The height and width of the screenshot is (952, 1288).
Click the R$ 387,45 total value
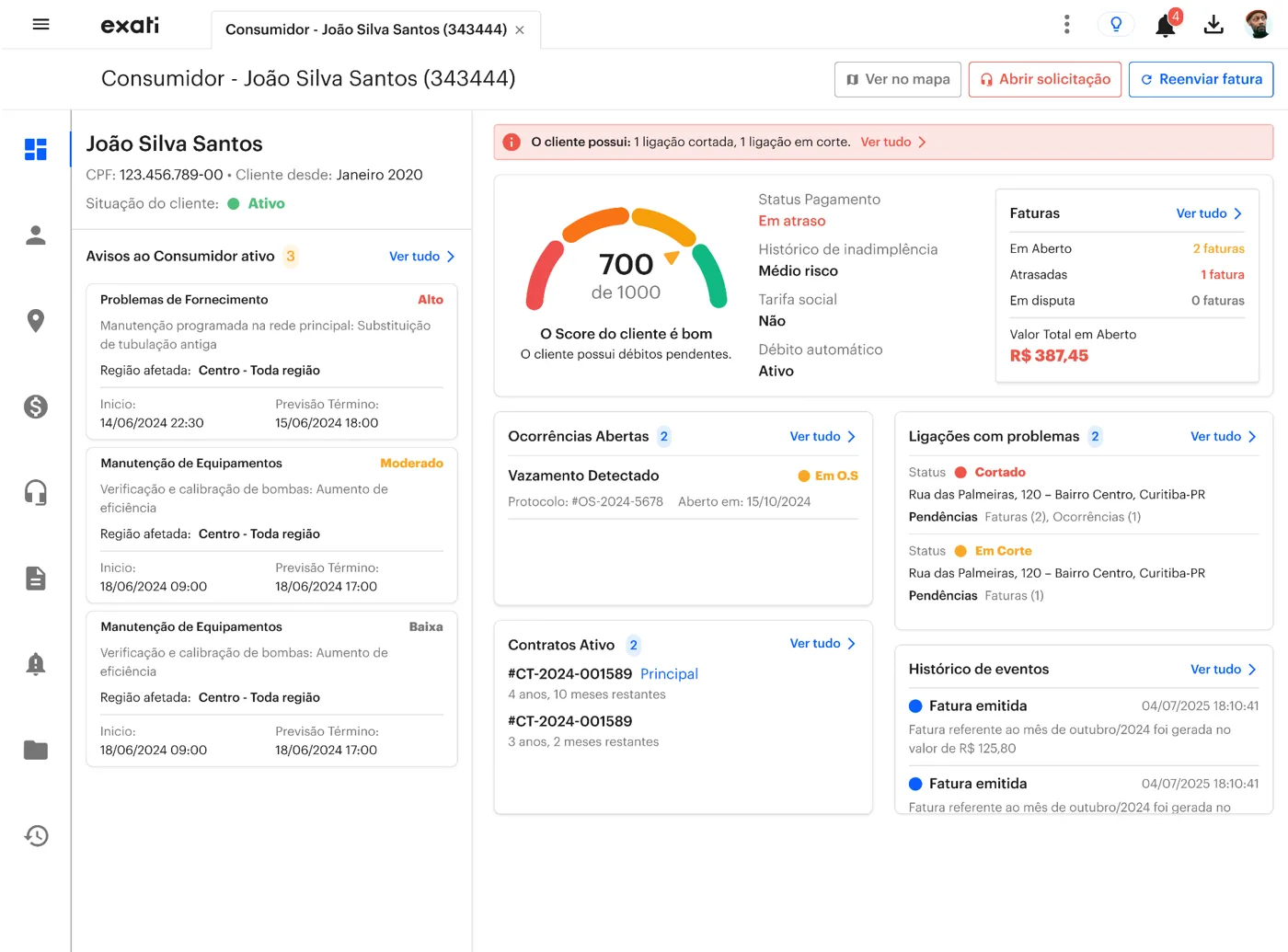coord(1049,356)
